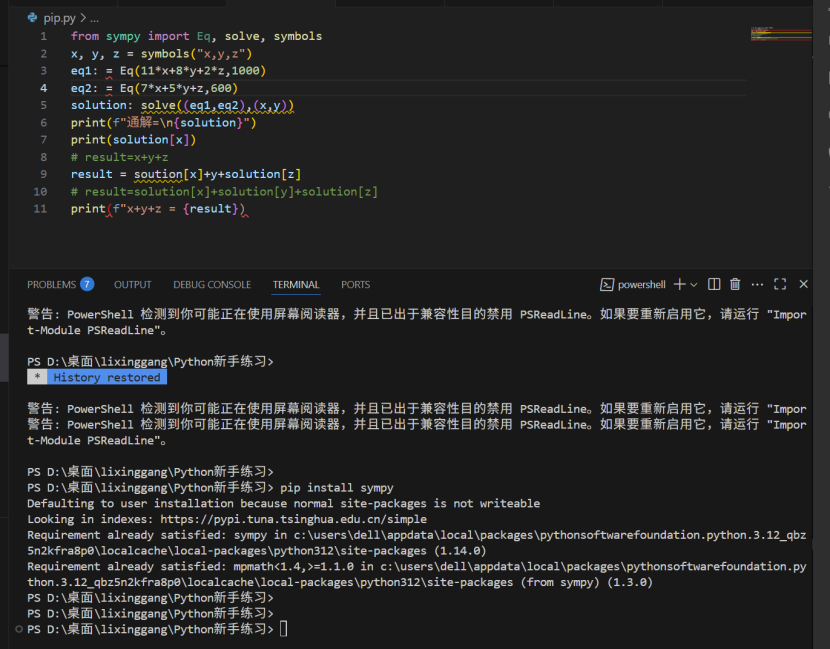
Task: Click 'solve' call on line 5
Action: (x=158, y=105)
